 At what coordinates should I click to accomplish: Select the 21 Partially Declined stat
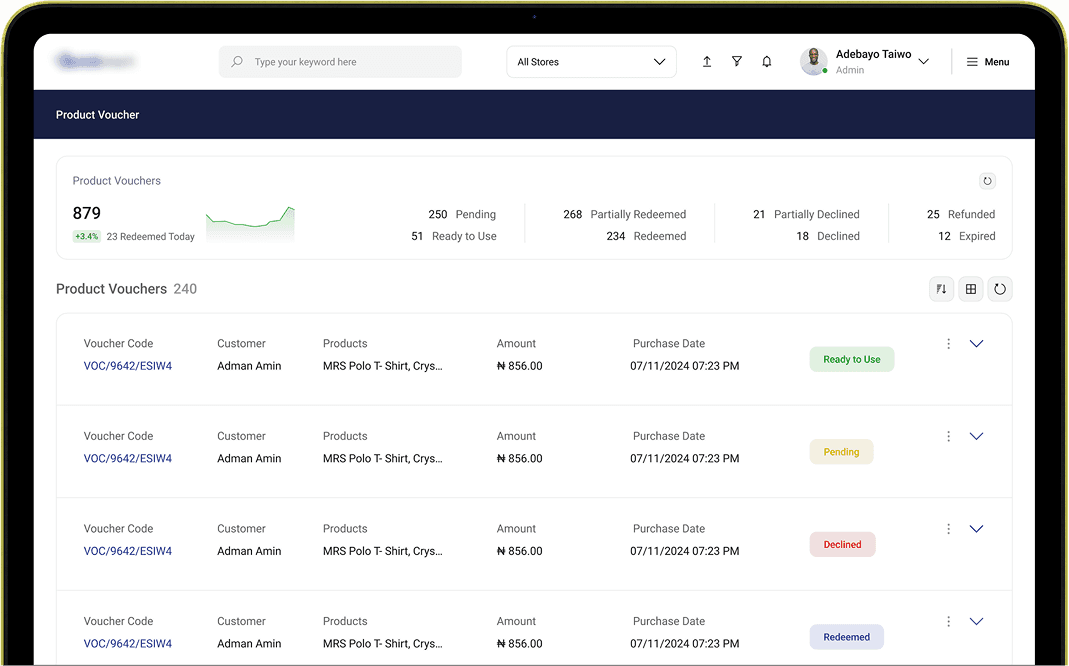tap(806, 214)
